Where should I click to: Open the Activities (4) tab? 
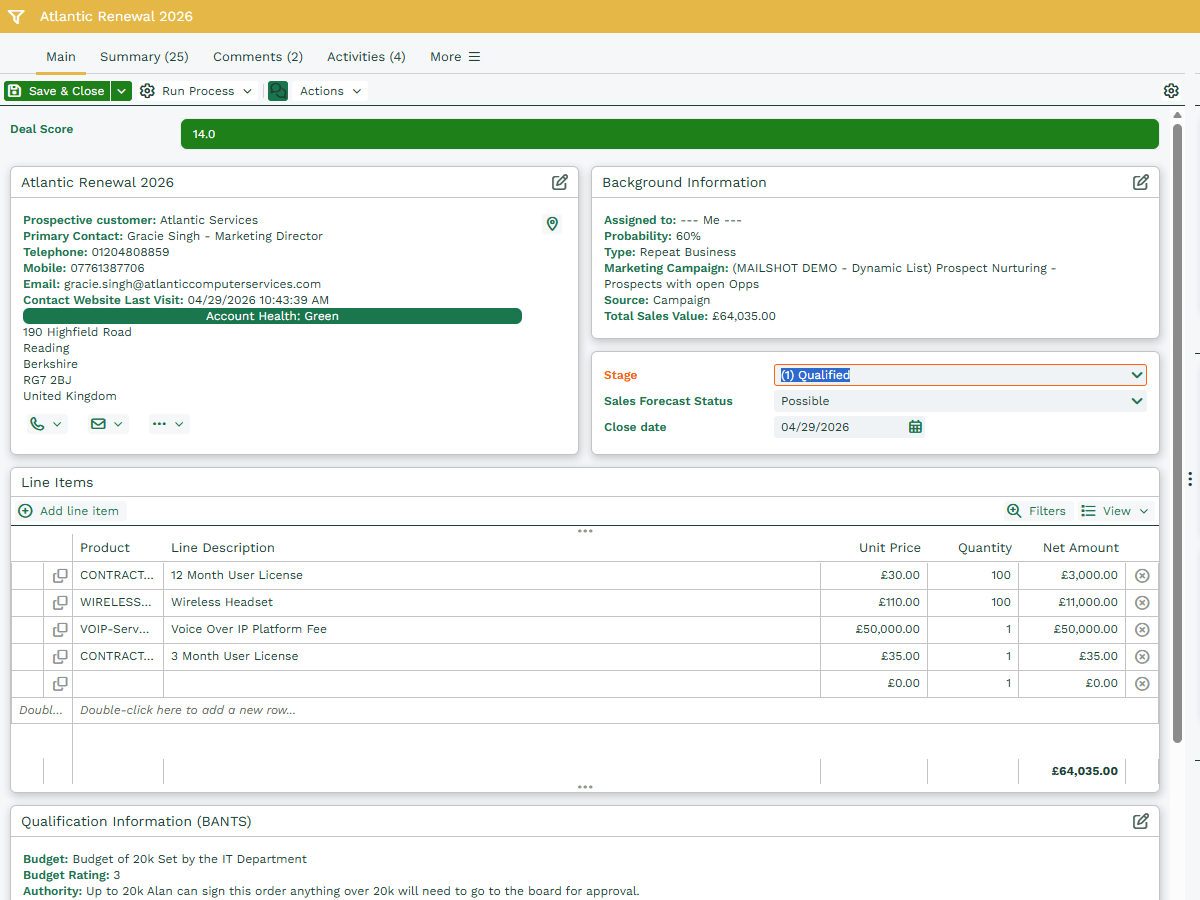tap(366, 57)
